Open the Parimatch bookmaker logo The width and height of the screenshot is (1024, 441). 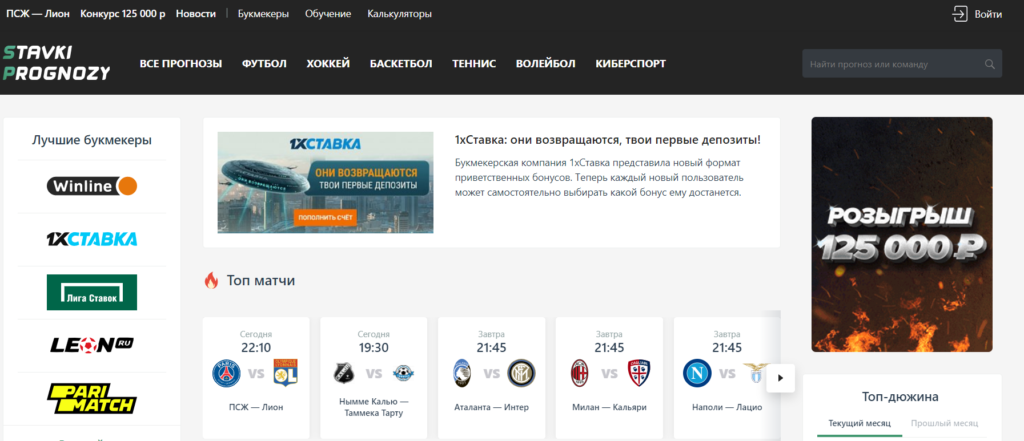92,398
